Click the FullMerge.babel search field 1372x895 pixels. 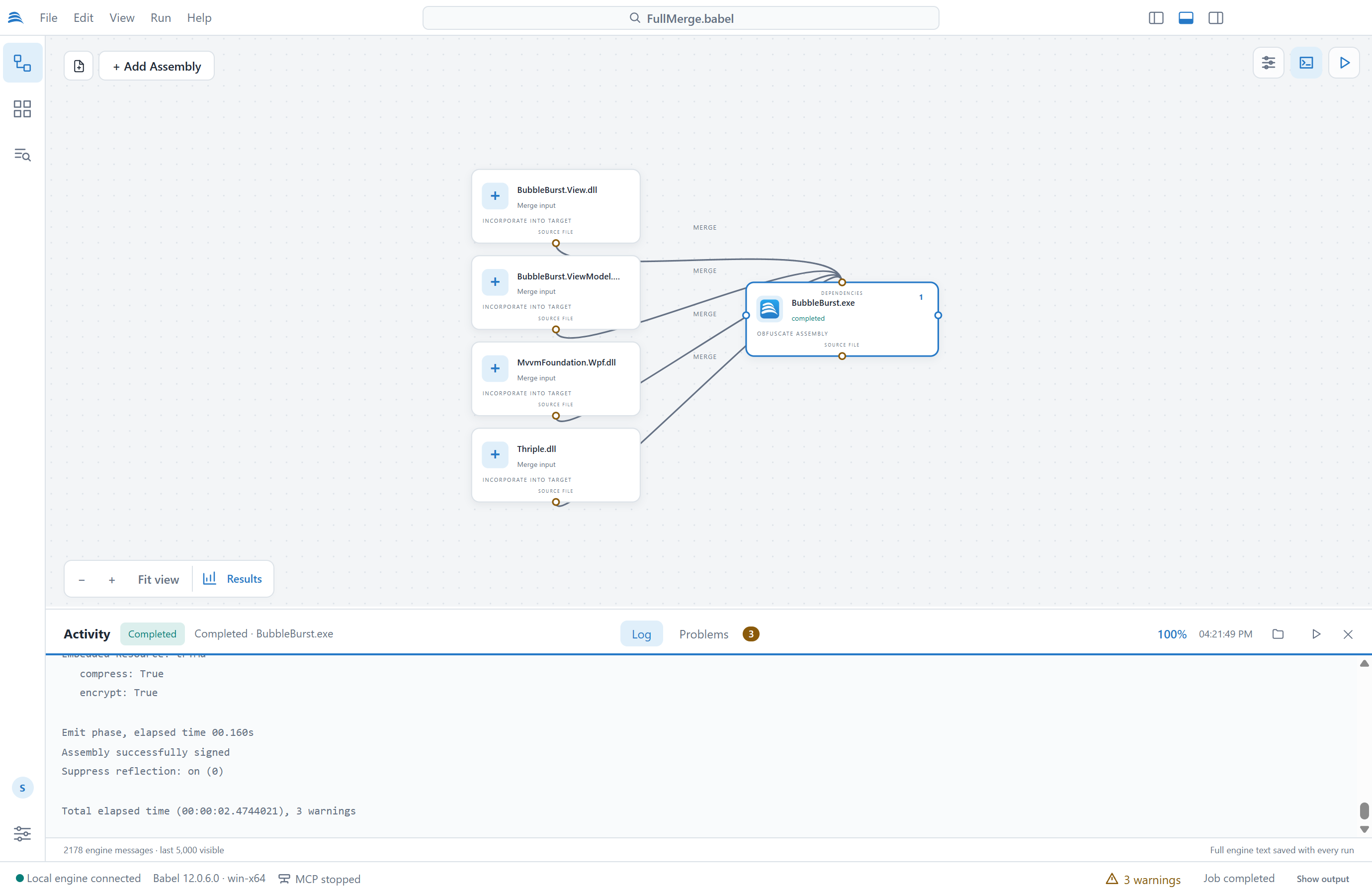point(681,18)
